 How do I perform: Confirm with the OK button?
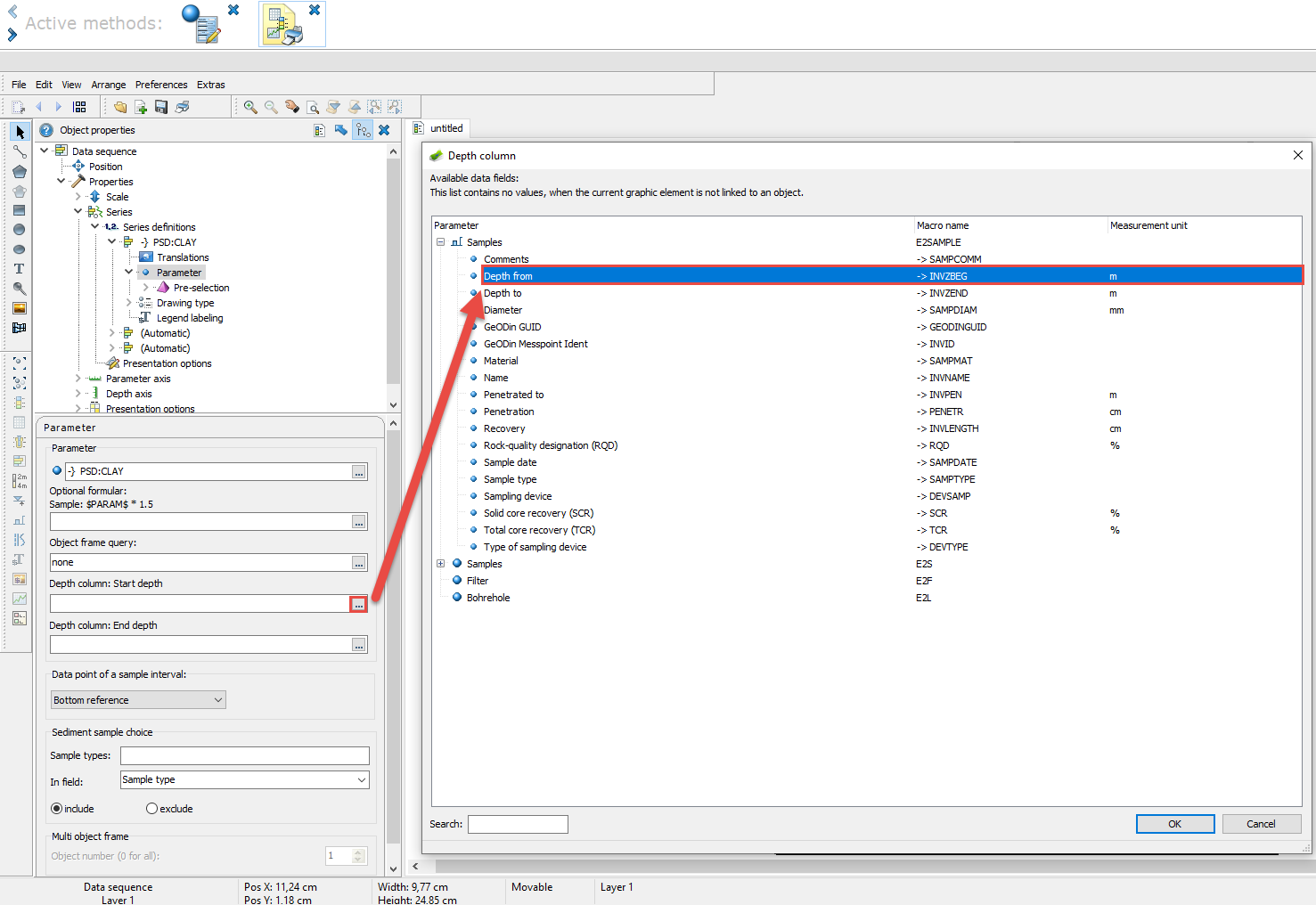(1175, 824)
